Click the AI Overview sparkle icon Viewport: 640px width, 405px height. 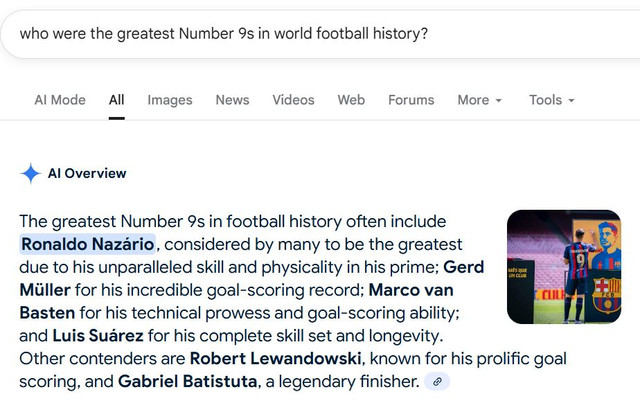[30, 173]
